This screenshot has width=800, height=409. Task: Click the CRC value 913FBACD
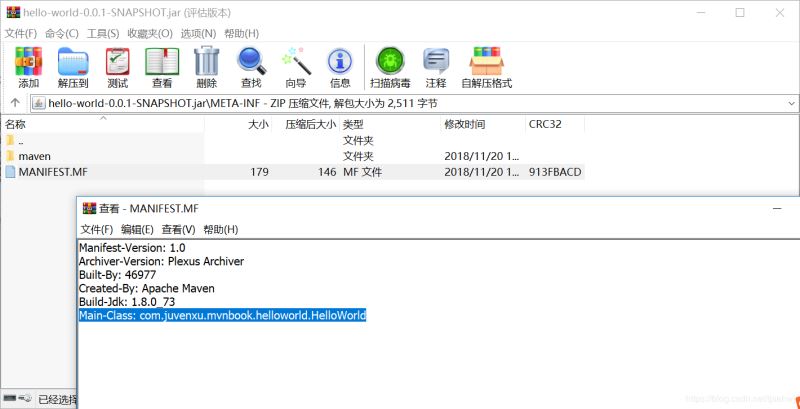click(555, 172)
